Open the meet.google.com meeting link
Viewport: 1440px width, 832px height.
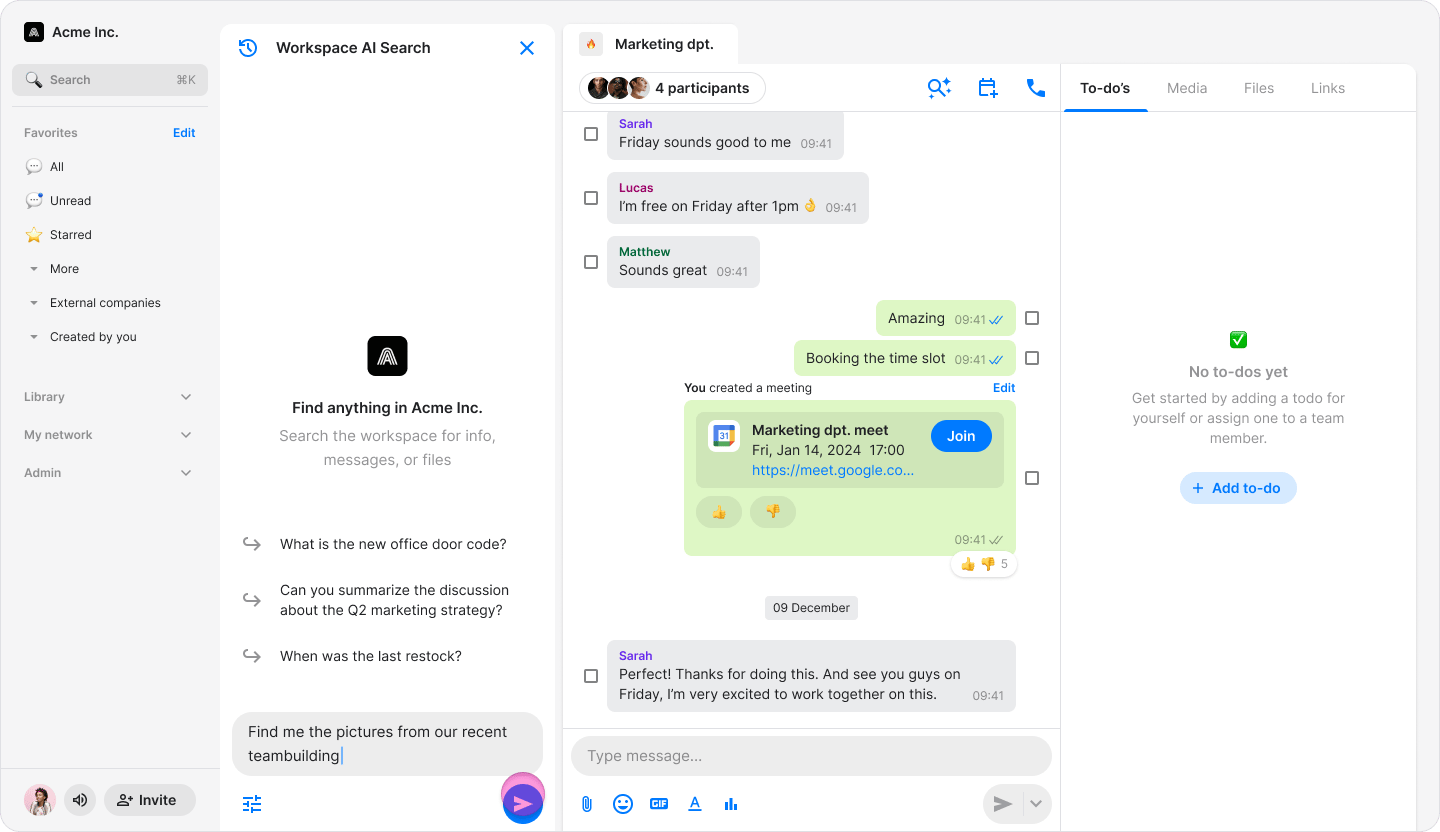pyautogui.click(x=833, y=470)
